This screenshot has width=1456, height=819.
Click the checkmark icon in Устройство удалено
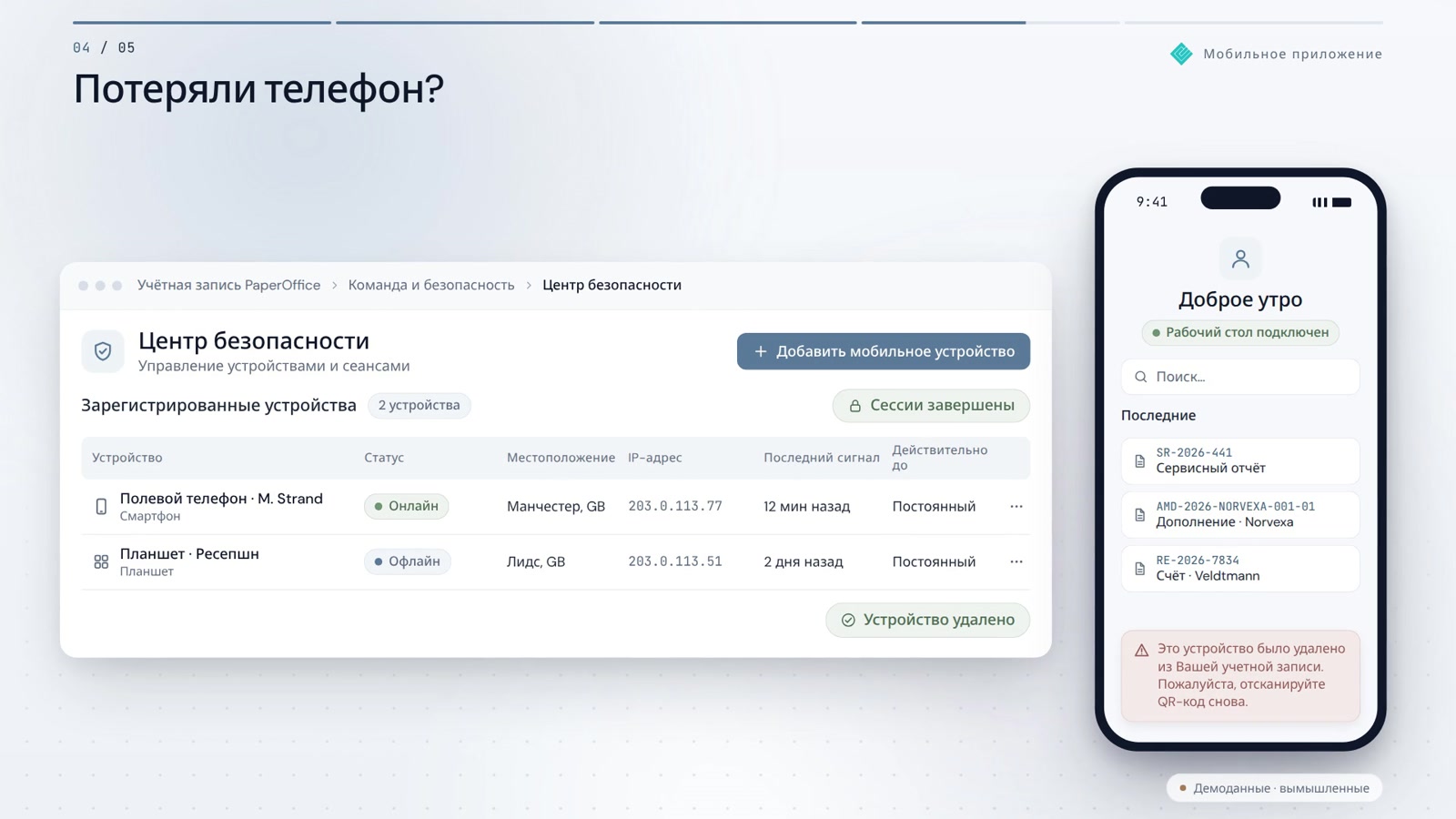pos(848,620)
